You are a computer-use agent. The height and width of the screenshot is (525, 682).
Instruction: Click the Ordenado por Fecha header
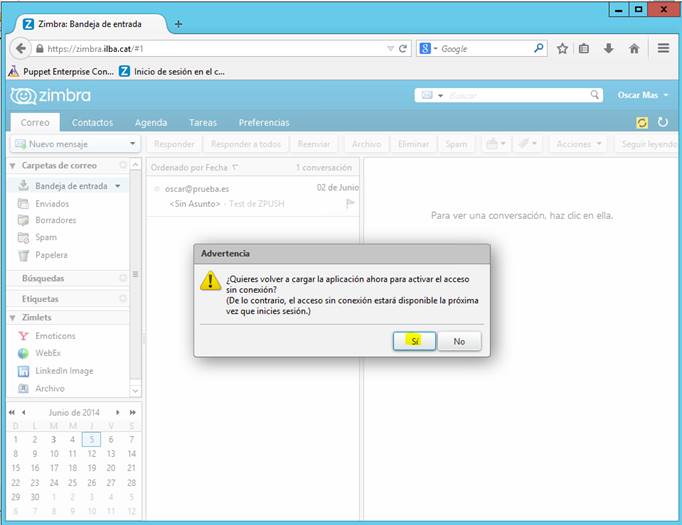(194, 167)
